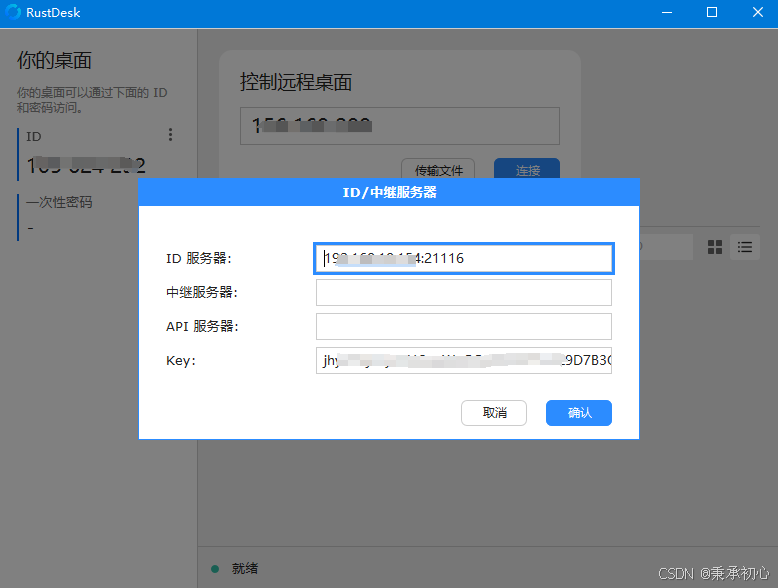Click the 传输文件 file transfer button
Image resolution: width=778 pixels, height=588 pixels.
point(438,170)
